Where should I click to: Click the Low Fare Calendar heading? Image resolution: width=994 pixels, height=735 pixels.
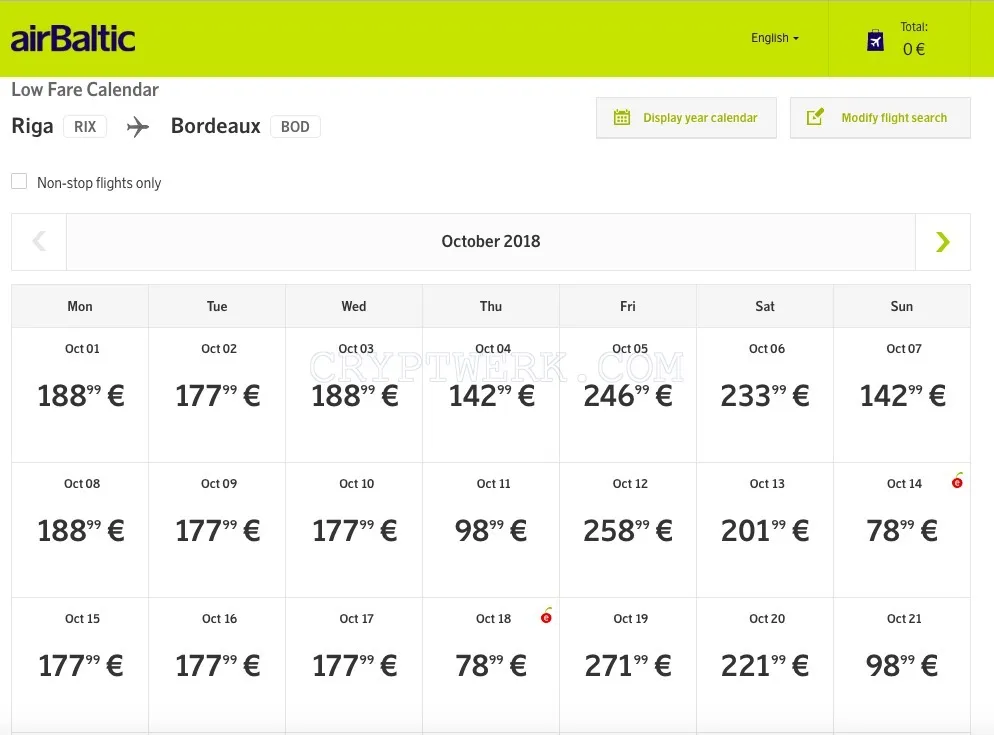click(85, 89)
